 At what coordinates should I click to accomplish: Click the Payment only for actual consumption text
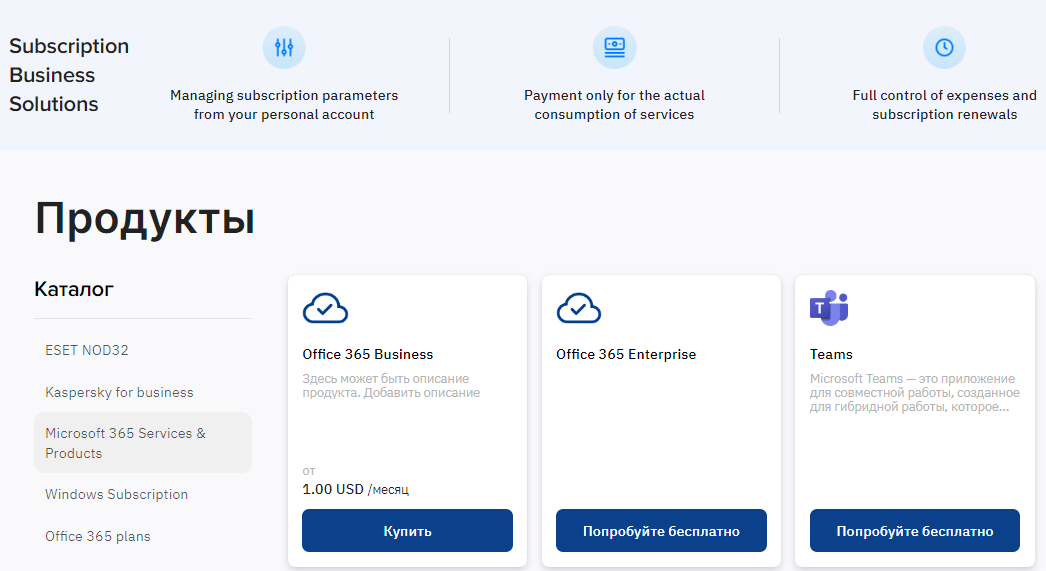coord(614,105)
